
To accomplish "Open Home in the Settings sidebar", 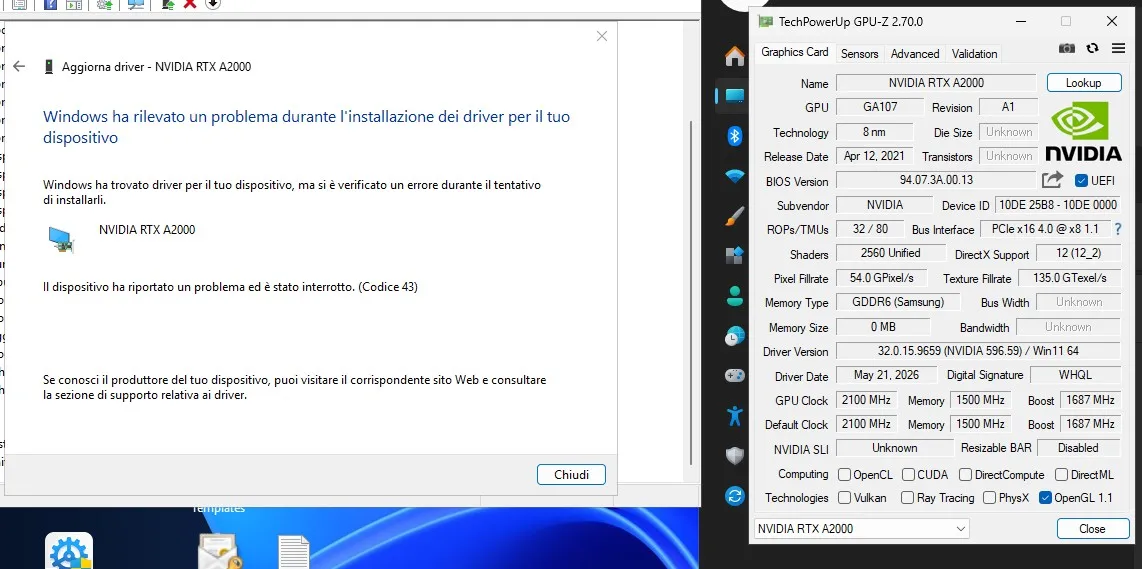I will 734,56.
